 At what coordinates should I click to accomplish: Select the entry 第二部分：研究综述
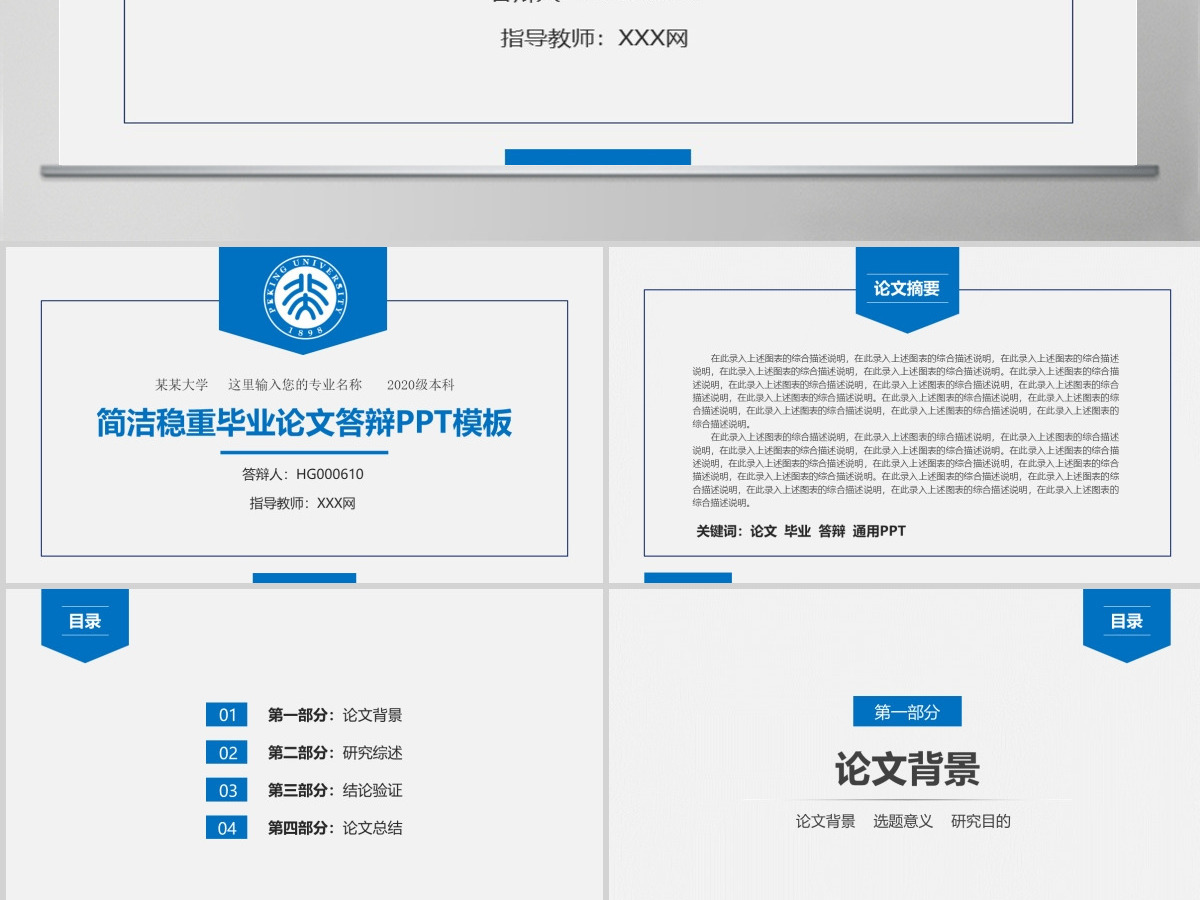(335, 753)
